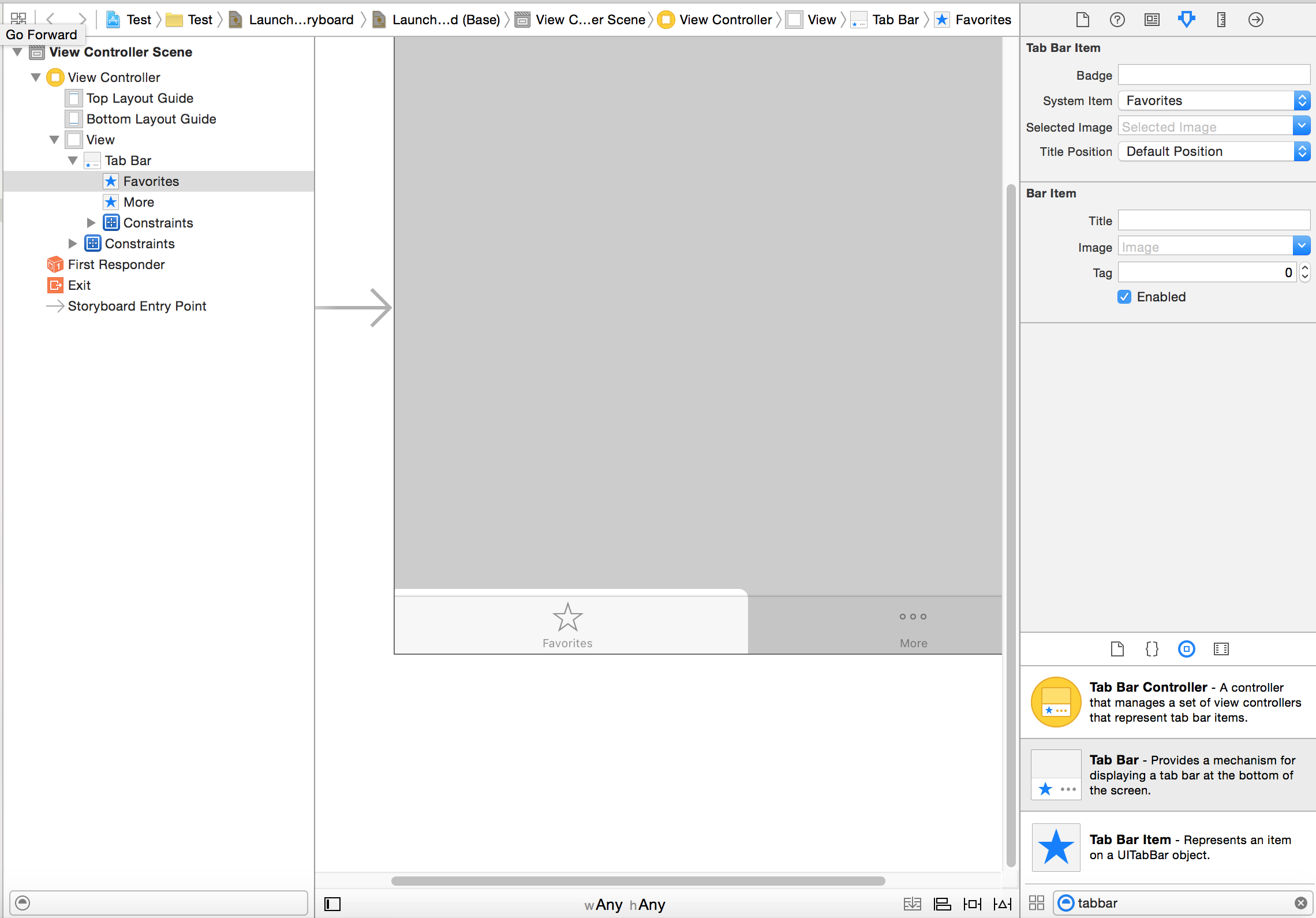Click the First Responder tree item
This screenshot has width=1316, height=918.
(115, 264)
